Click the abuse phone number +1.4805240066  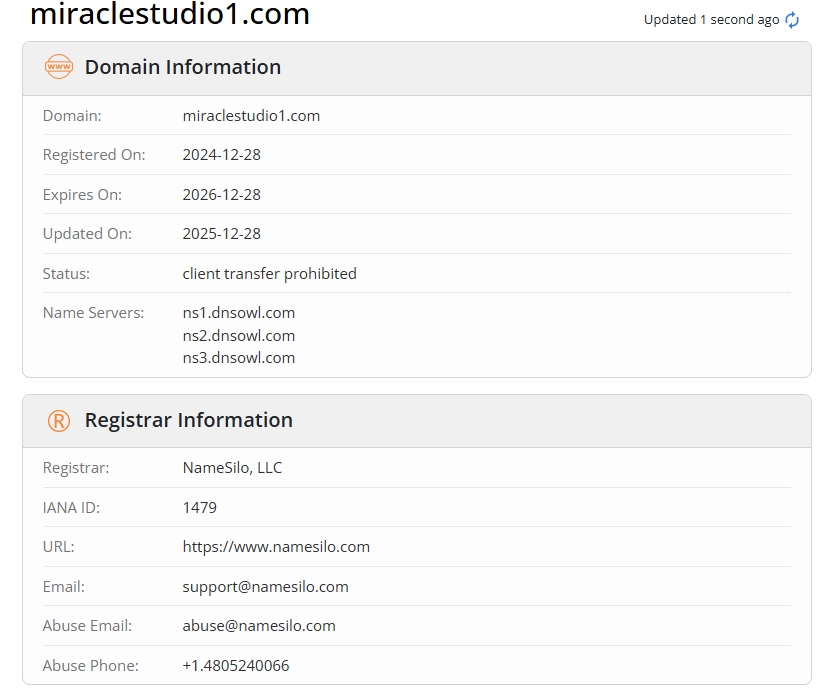coord(235,665)
